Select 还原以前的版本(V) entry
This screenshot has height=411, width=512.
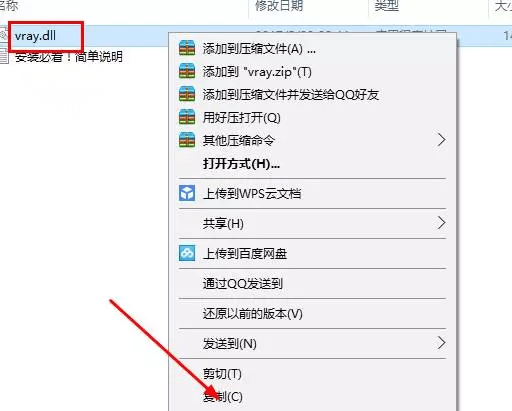click(x=253, y=314)
